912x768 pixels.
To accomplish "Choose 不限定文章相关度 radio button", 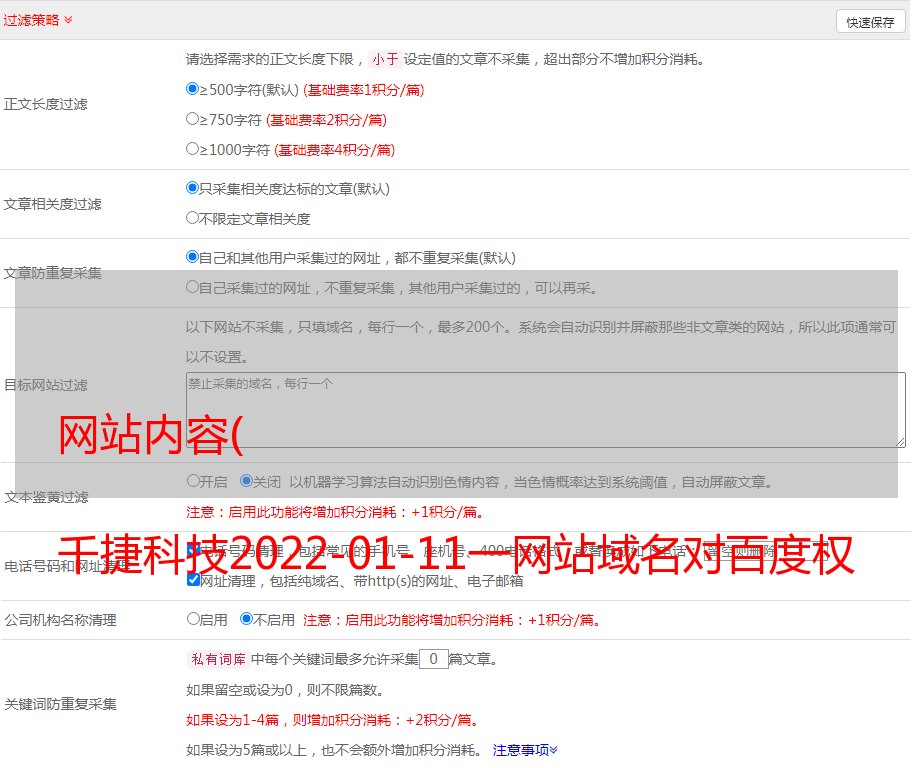I will pyautogui.click(x=193, y=218).
